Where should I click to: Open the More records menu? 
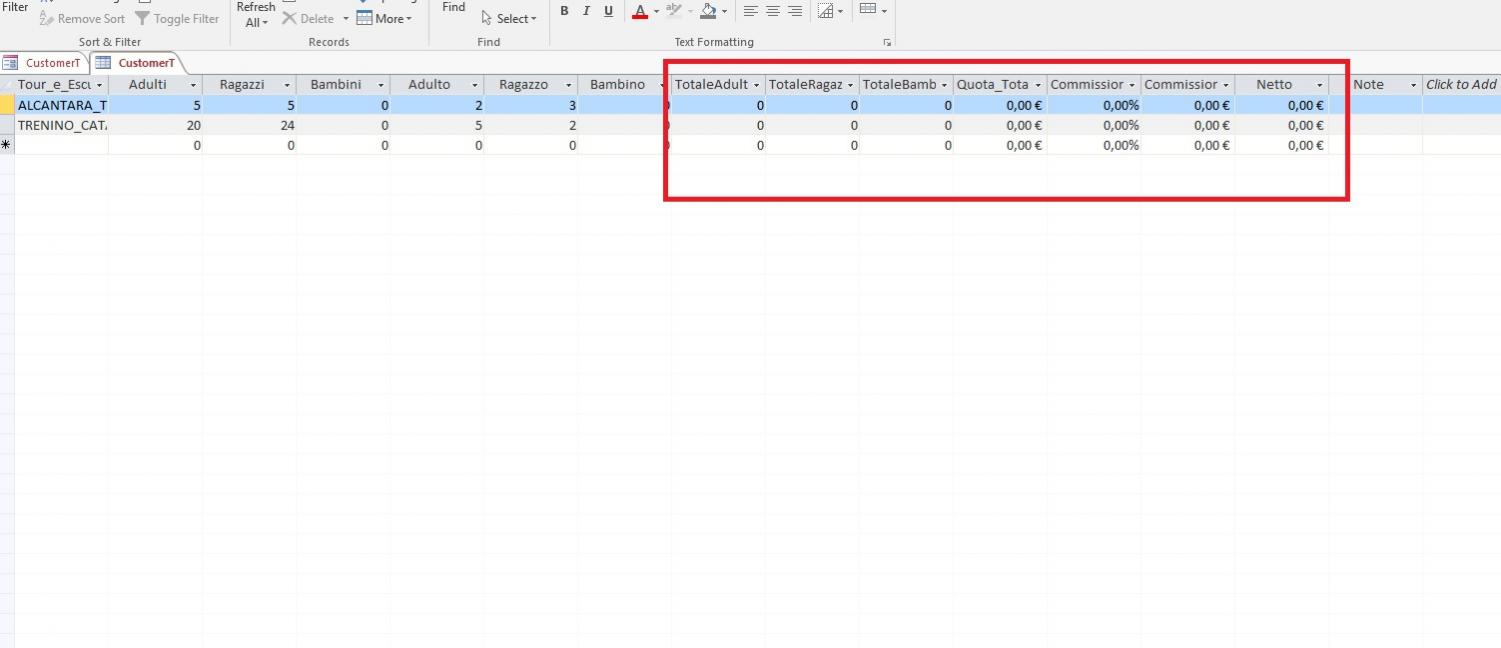[384, 19]
